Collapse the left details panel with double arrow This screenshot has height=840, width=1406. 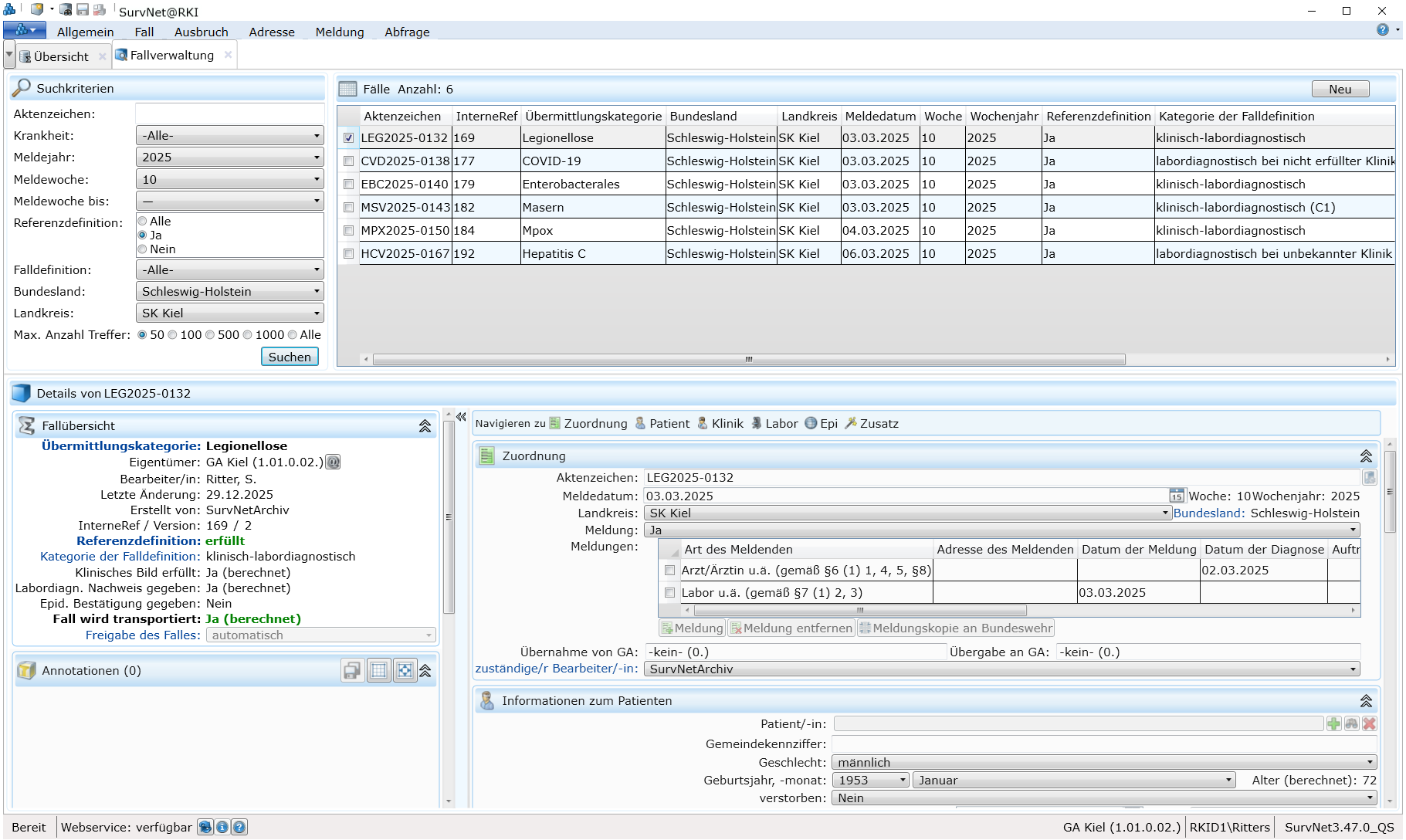[x=461, y=417]
